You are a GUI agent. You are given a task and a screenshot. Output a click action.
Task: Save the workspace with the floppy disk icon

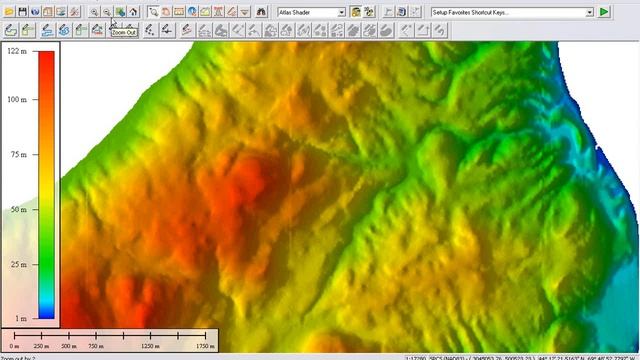(x=22, y=12)
